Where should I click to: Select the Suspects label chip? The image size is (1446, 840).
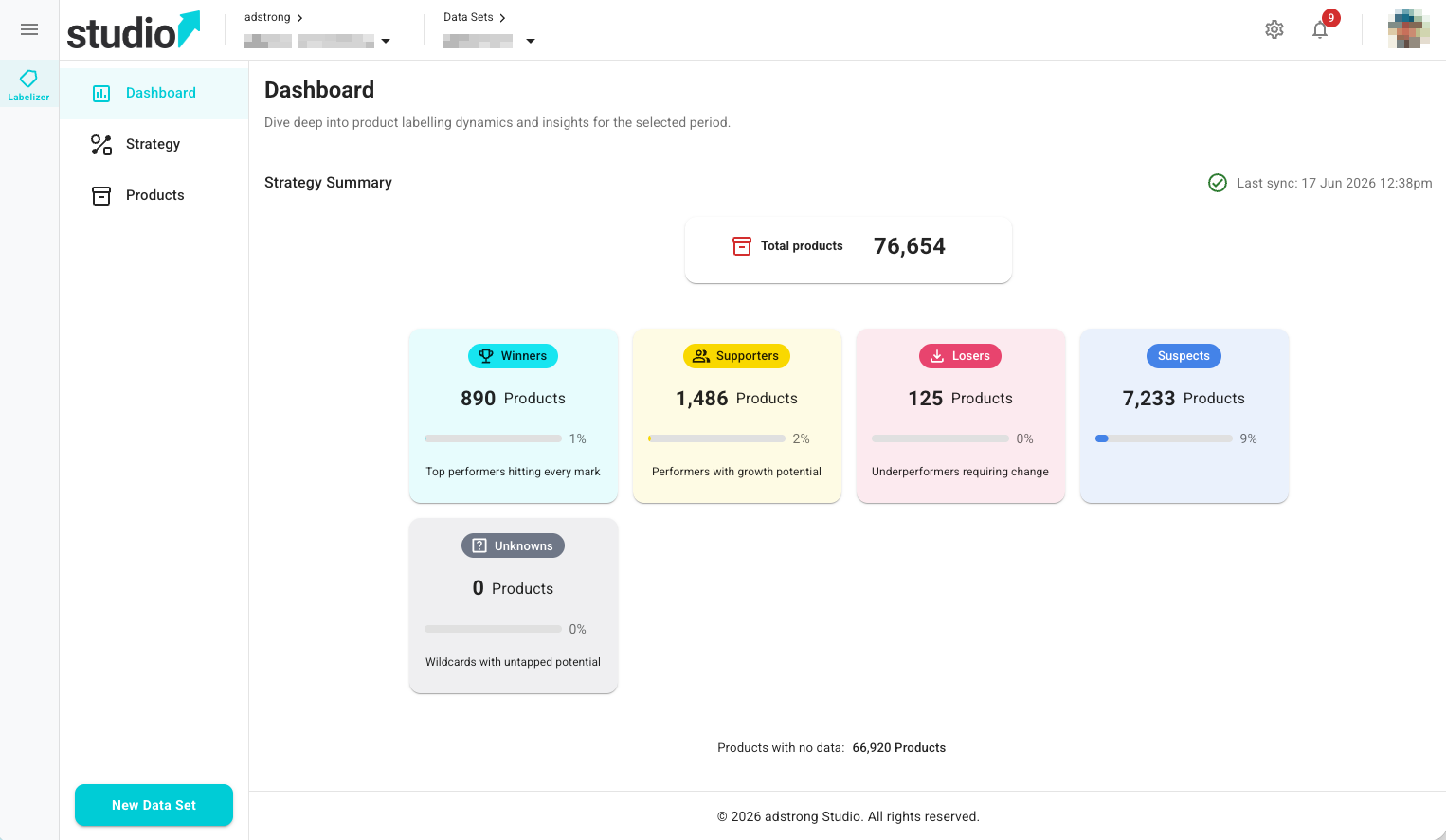click(x=1184, y=356)
